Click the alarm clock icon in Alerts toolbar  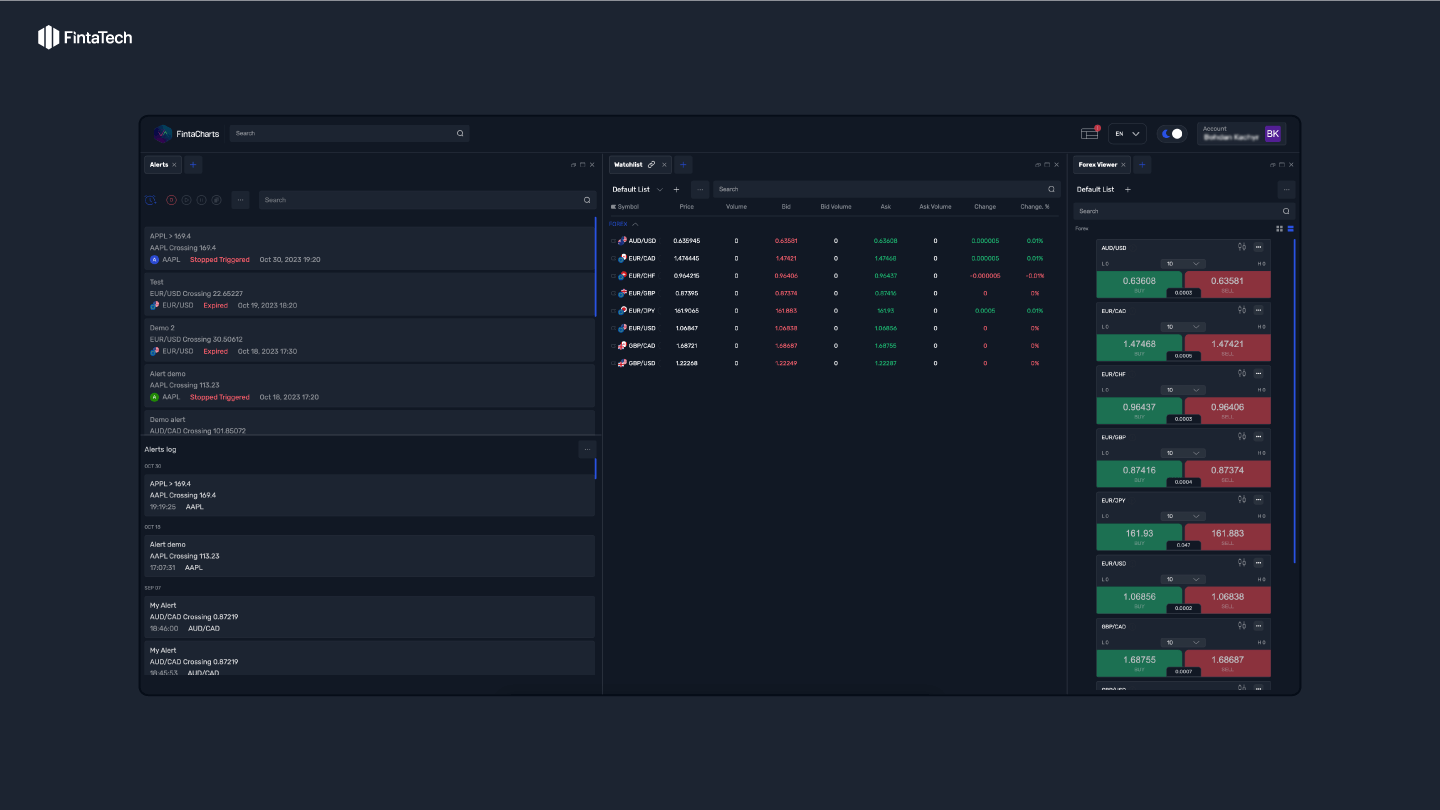point(151,200)
